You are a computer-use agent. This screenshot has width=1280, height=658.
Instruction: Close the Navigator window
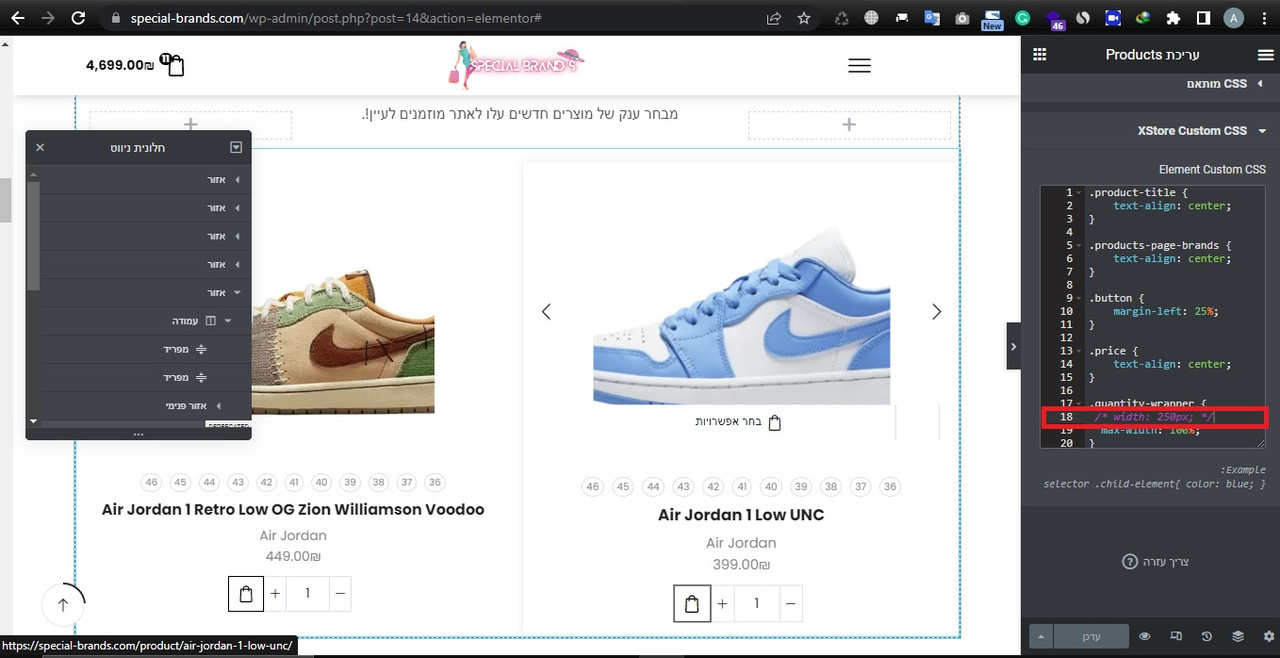pos(40,147)
